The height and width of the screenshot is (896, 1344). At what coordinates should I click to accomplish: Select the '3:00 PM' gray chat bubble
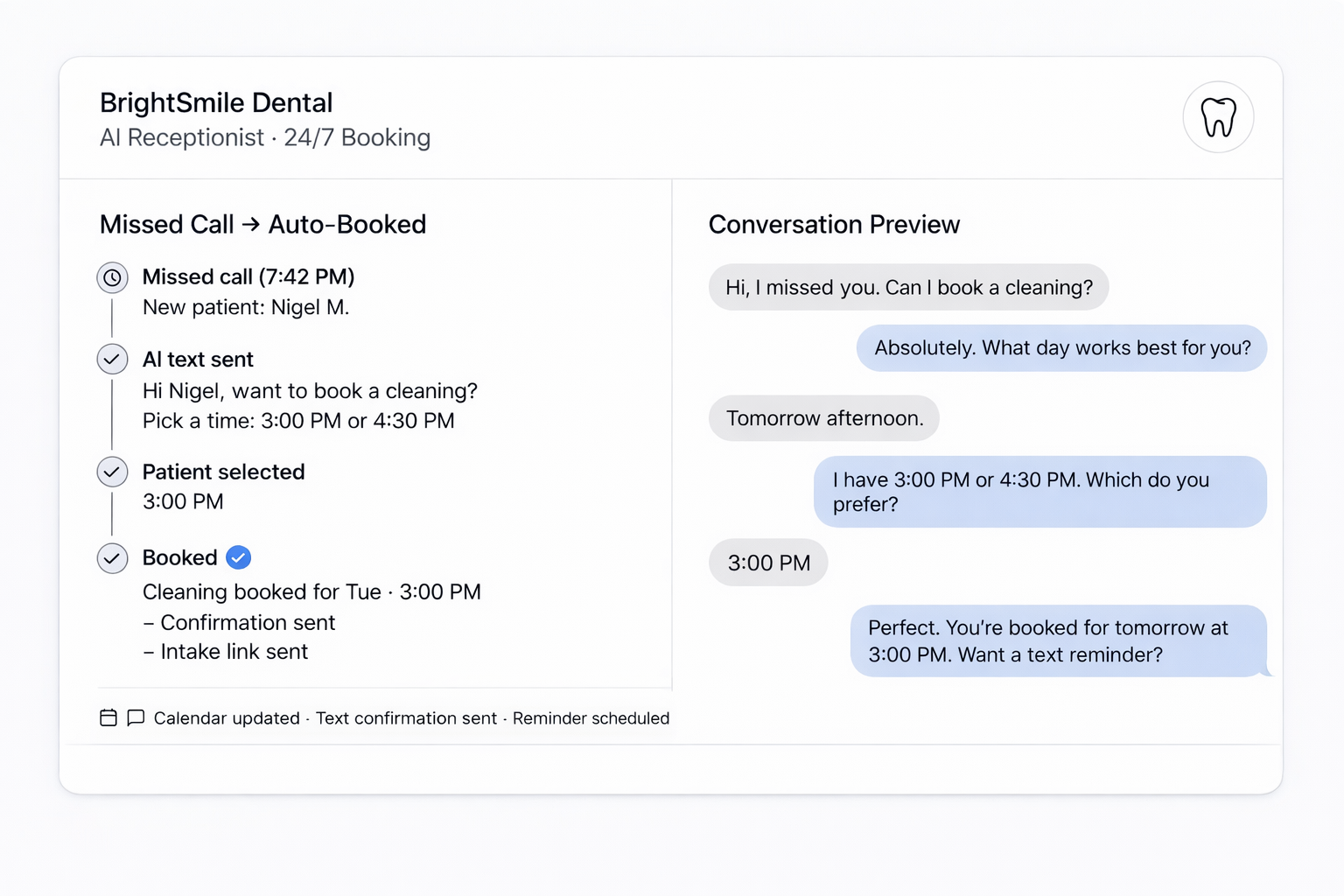768,563
